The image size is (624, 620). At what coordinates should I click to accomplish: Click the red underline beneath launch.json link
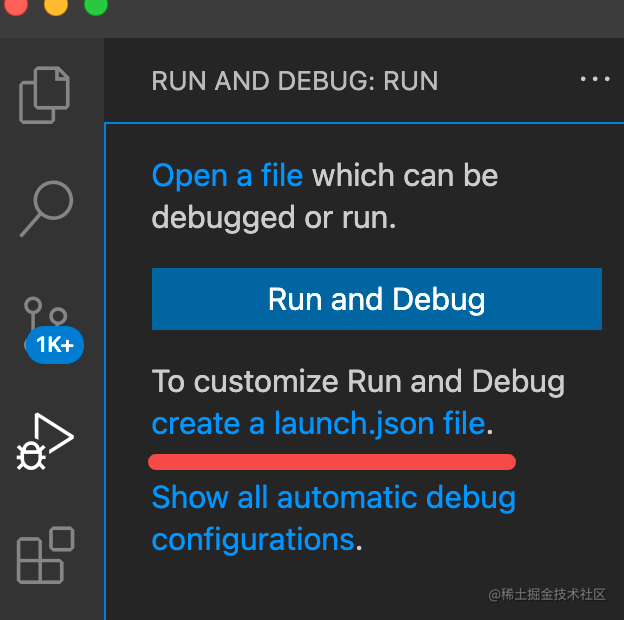coord(331,462)
